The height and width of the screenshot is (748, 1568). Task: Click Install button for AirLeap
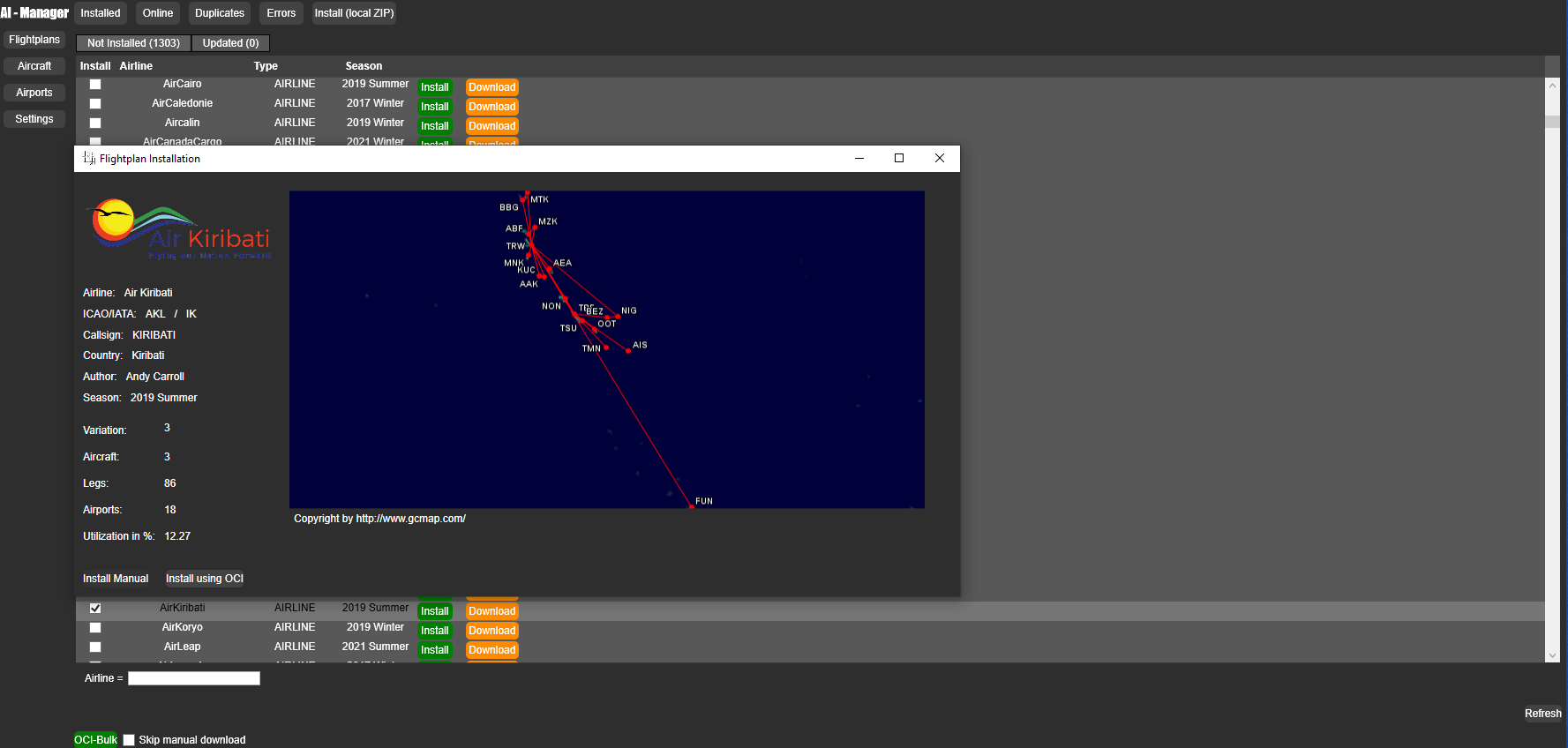(435, 650)
